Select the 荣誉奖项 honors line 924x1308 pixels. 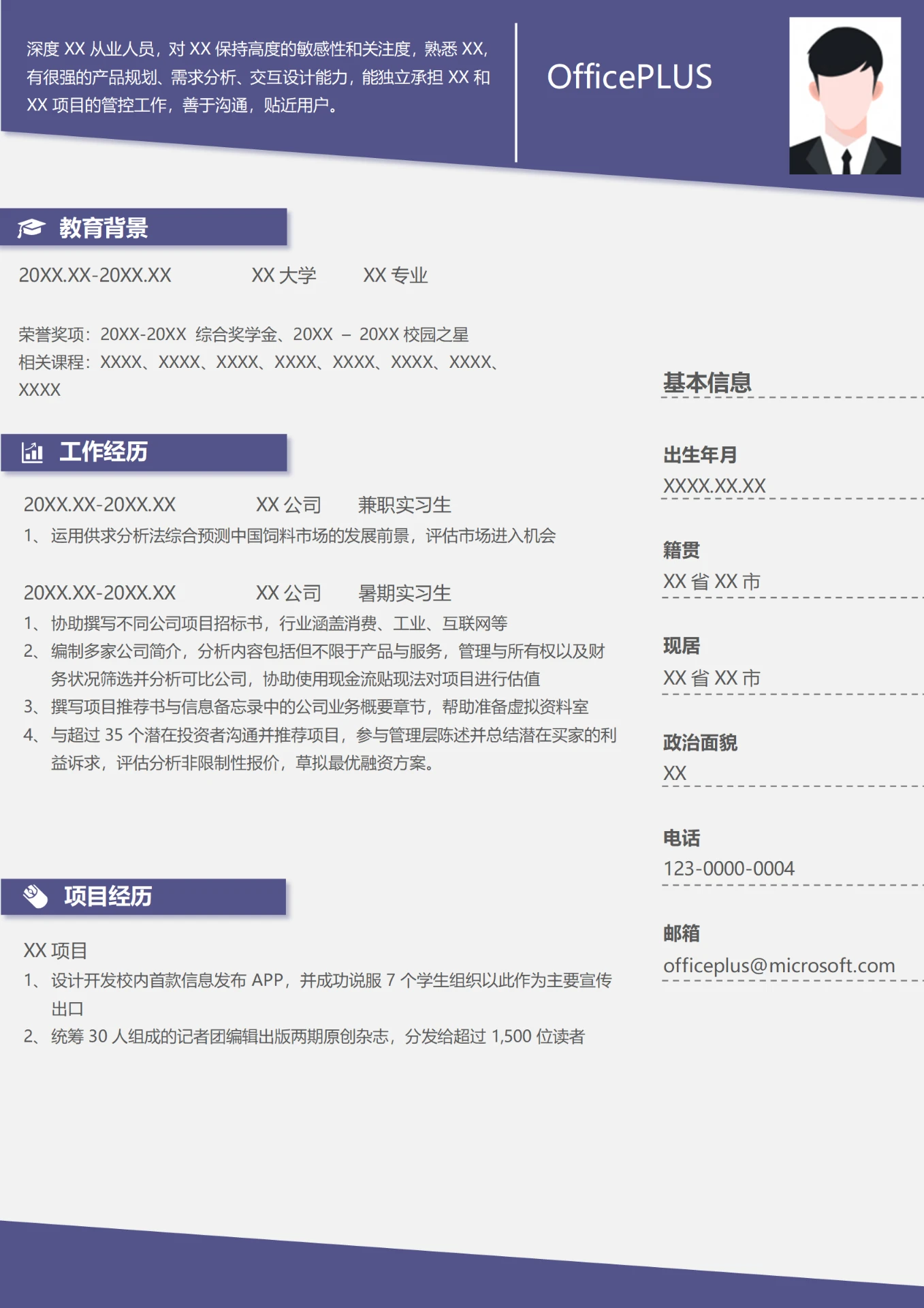(244, 334)
